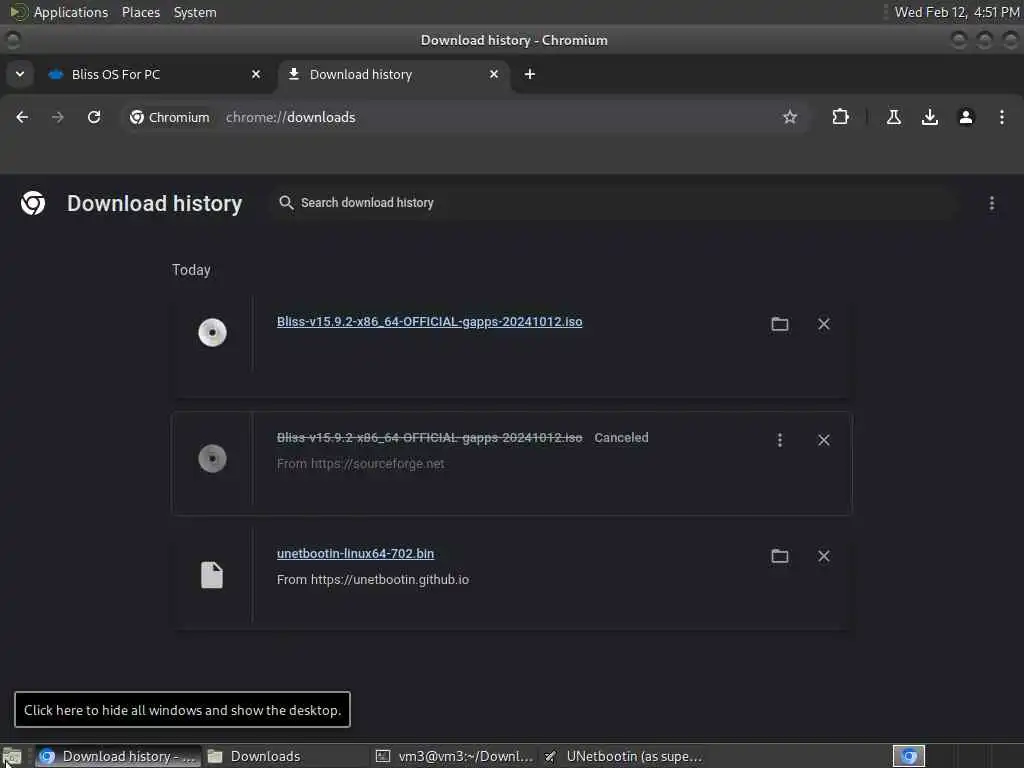Switch to the vm3@vm3 terminal window
This screenshot has width=1024, height=768.
pos(455,756)
